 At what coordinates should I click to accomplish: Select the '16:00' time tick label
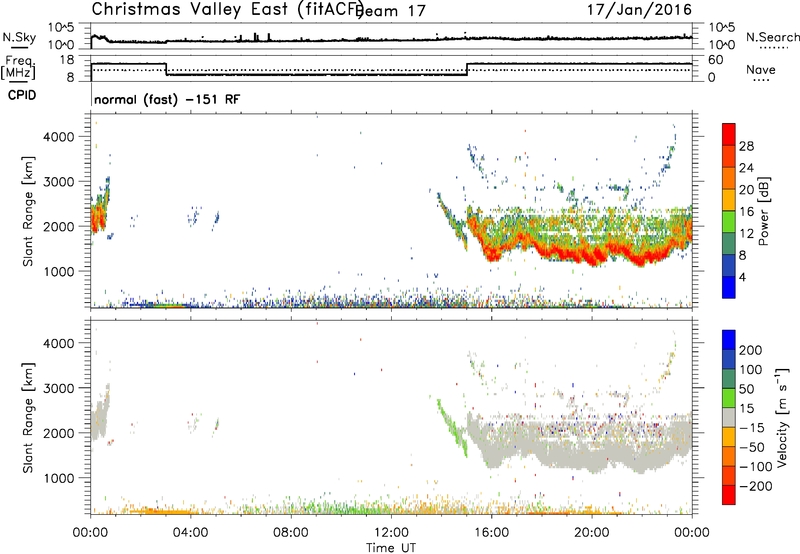coord(491,533)
